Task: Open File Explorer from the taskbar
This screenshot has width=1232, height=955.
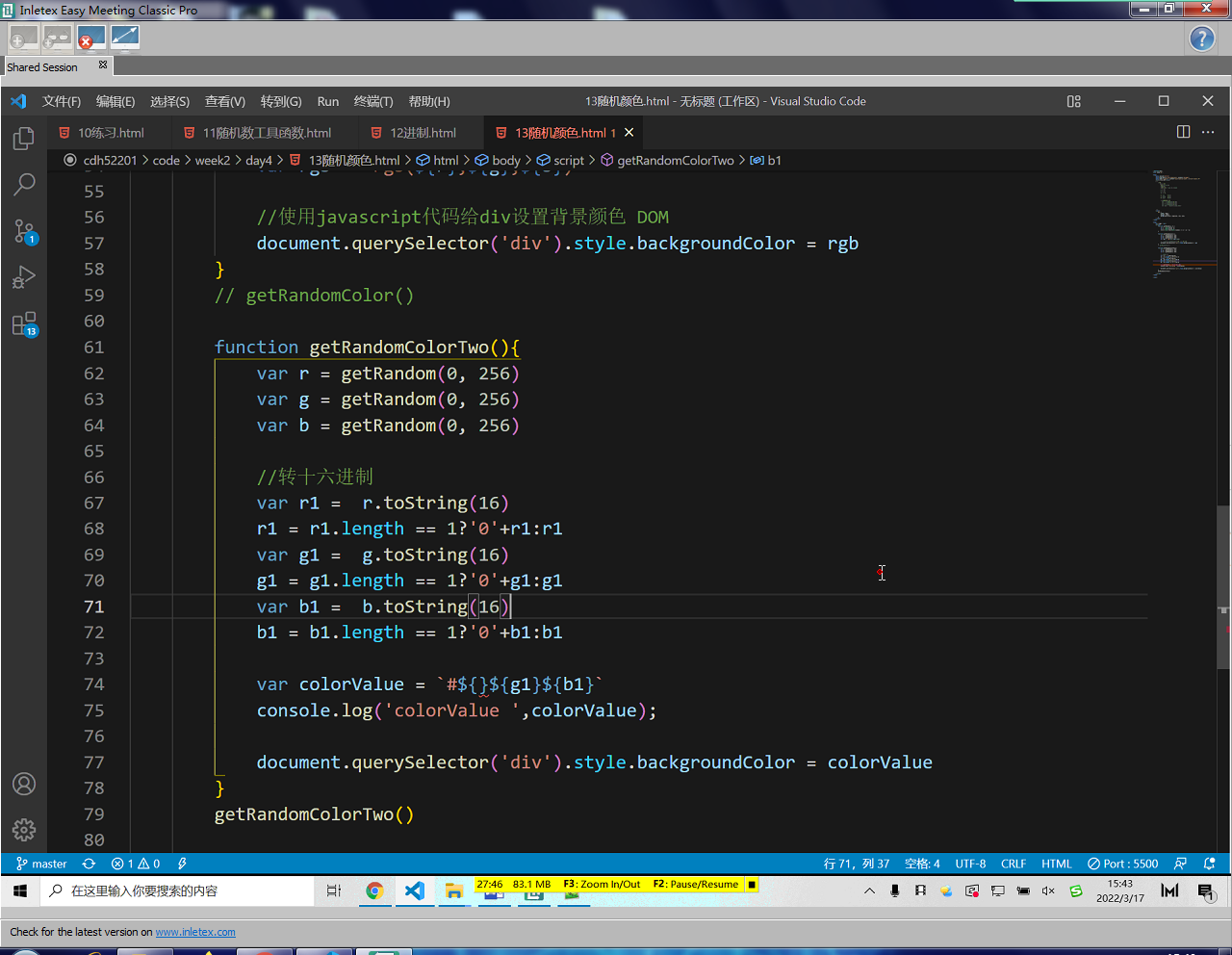Action: click(x=453, y=890)
